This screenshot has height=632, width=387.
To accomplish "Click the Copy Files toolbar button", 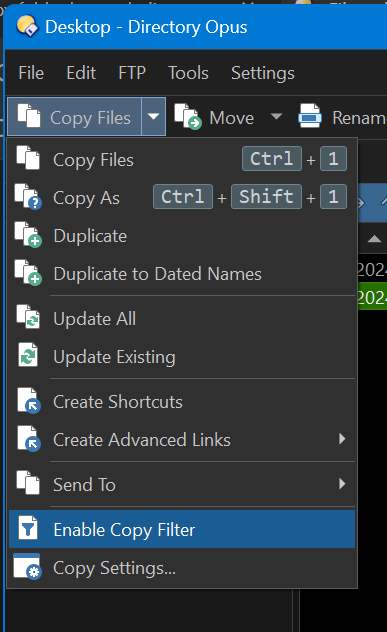I will point(75,117).
